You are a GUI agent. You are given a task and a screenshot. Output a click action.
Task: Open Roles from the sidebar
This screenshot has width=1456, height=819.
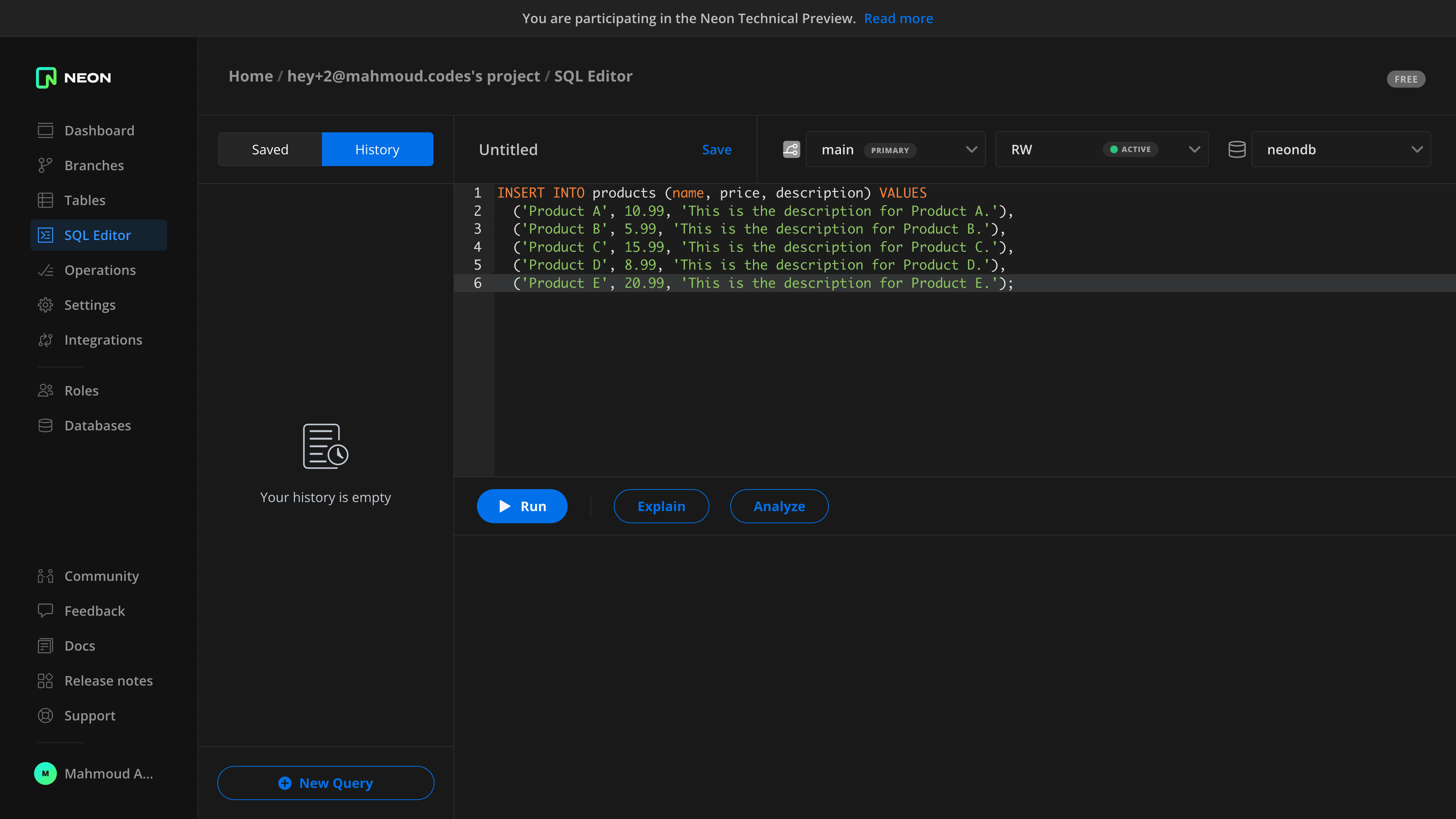[x=81, y=391]
